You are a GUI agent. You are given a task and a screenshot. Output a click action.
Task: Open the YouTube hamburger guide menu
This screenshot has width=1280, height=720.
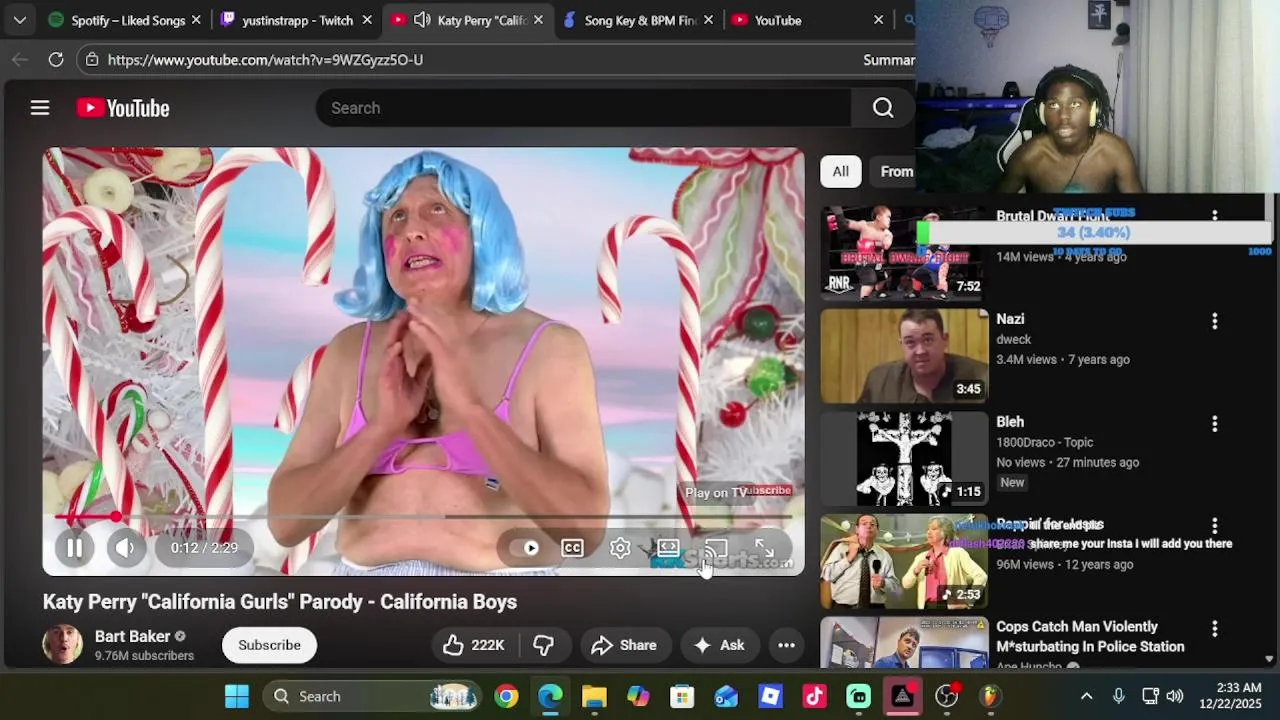(40, 108)
